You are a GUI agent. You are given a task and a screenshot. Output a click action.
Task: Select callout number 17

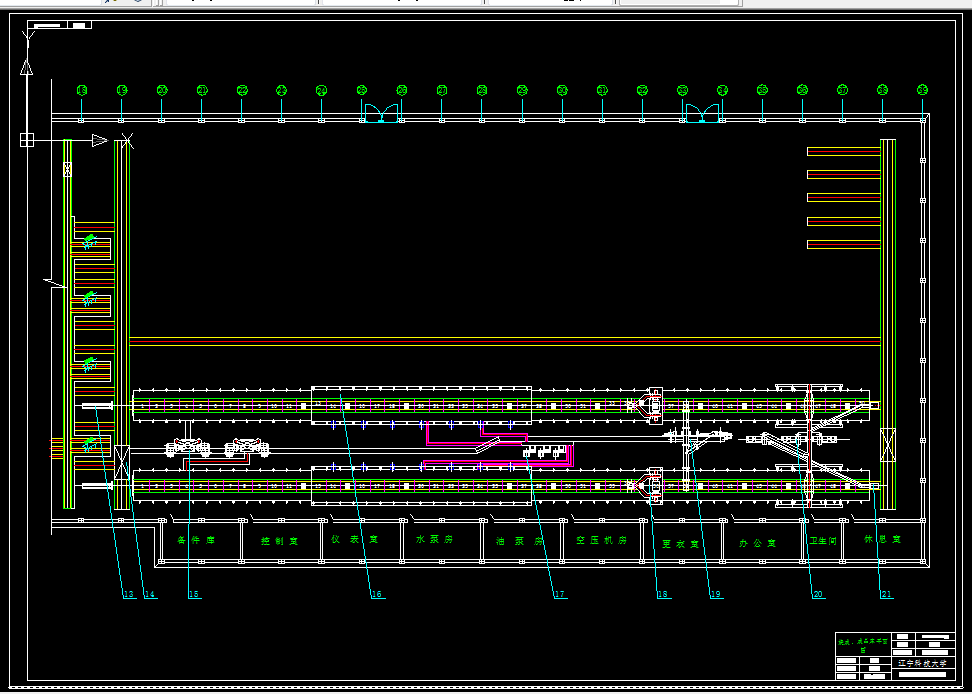560,594
